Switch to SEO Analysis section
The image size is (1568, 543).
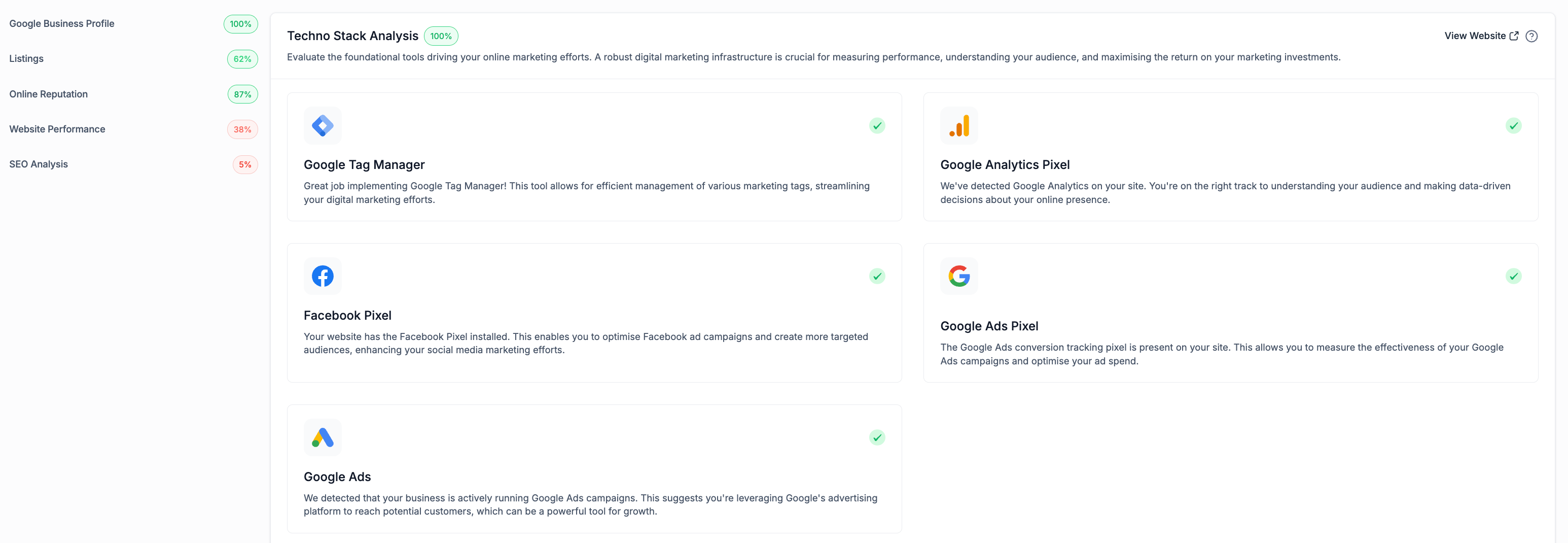39,164
